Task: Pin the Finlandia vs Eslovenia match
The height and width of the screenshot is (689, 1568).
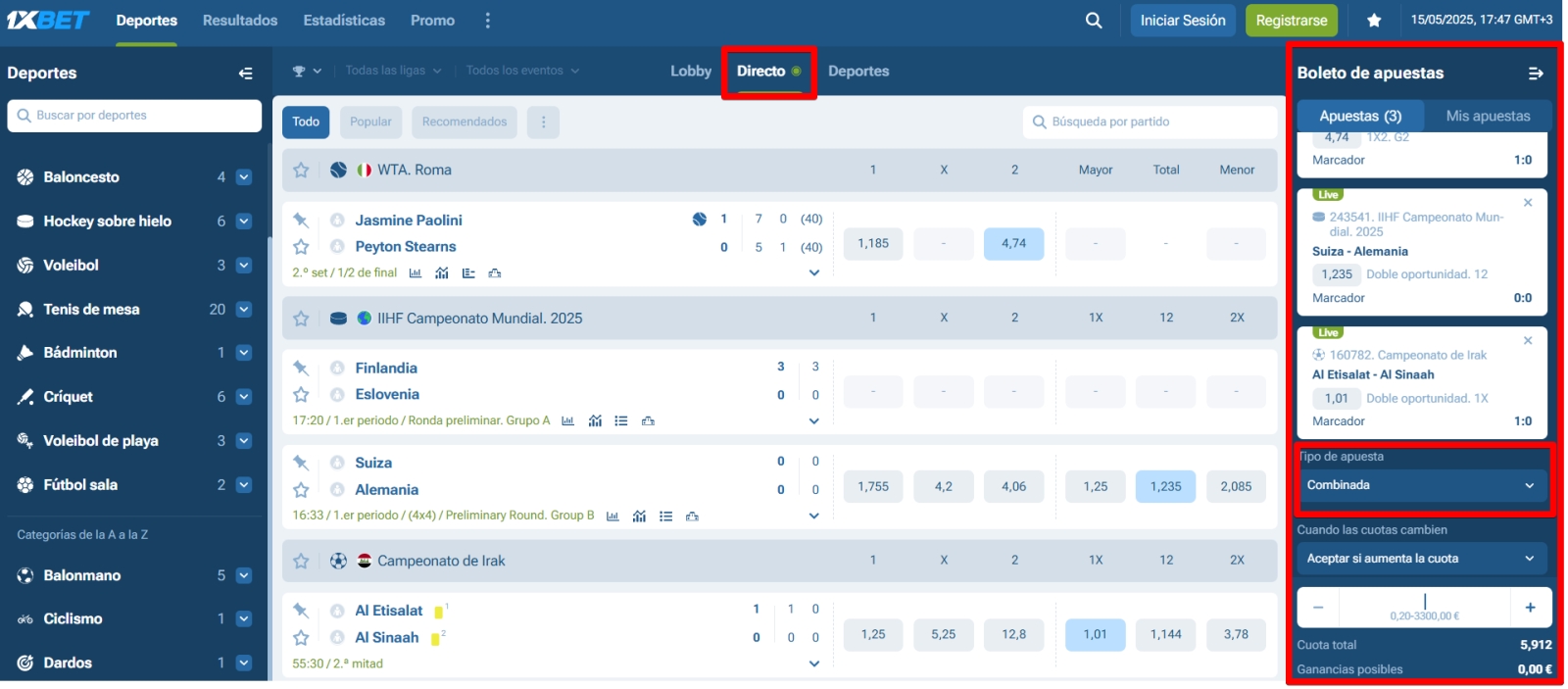Action: point(301,369)
